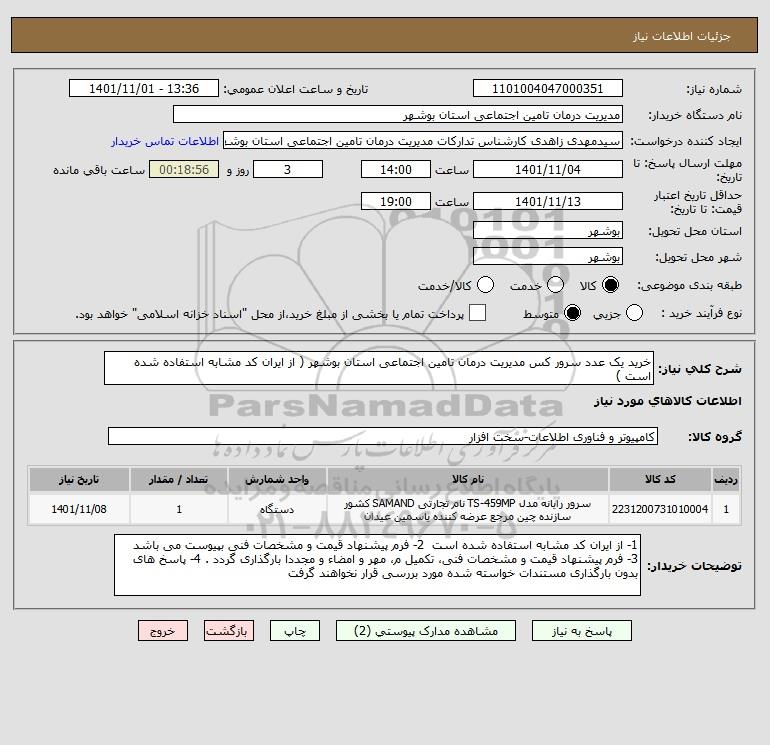Click the goods group field کامپیوتر و فناوری اطلاعات
The height and width of the screenshot is (745, 770).
coord(383,436)
